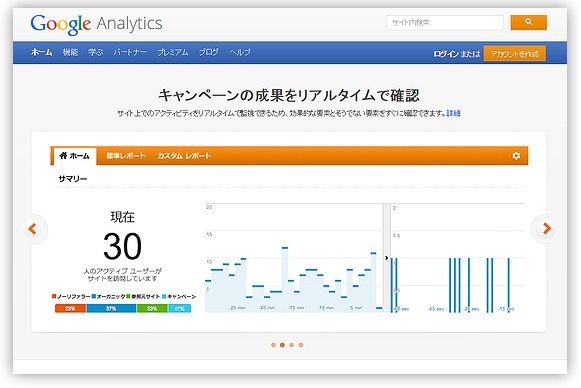Click the オーガニック legend label
The width and height of the screenshot is (581, 388).
pos(111,296)
